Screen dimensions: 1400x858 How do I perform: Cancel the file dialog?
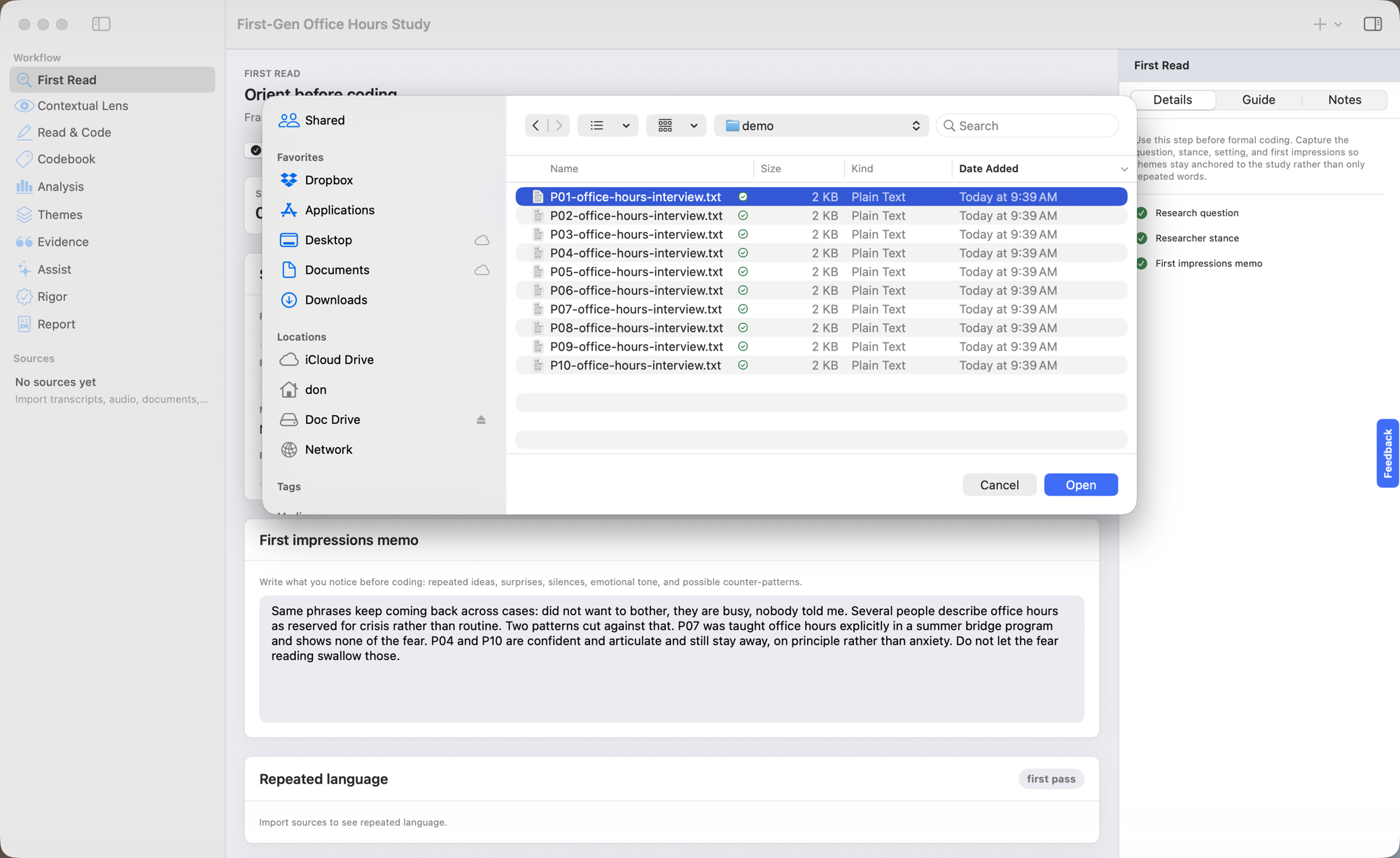[x=999, y=485]
